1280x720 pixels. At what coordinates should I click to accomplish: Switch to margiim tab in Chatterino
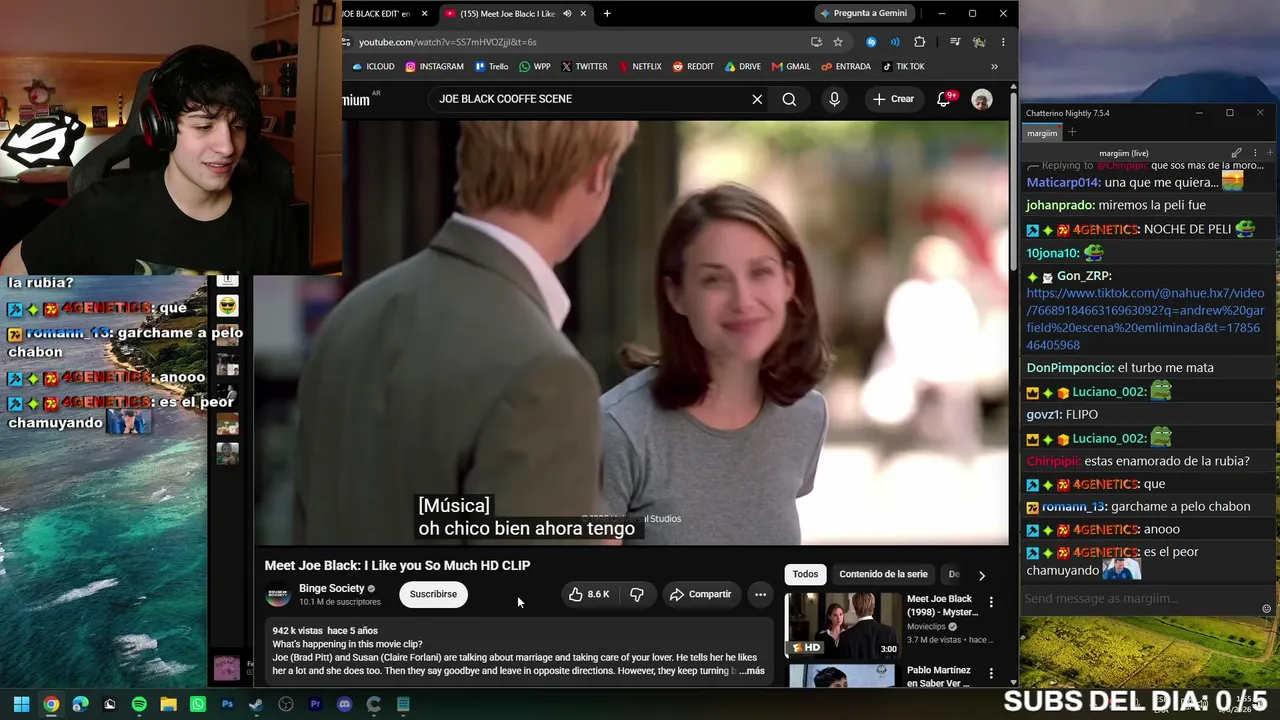pos(1042,133)
